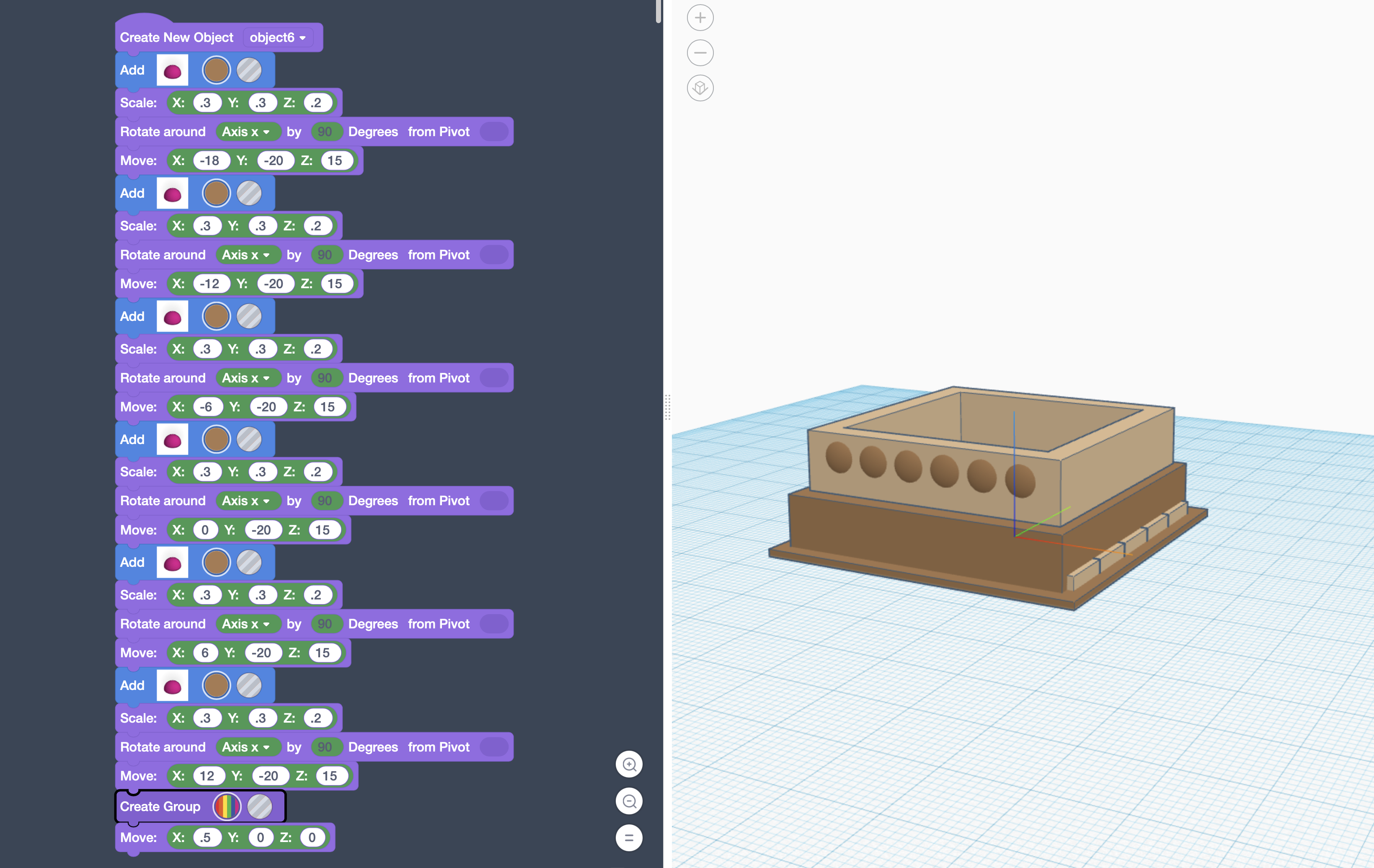Click the fit-to-view icon at bottom right
Viewport: 1374px width, 868px height.
click(629, 838)
